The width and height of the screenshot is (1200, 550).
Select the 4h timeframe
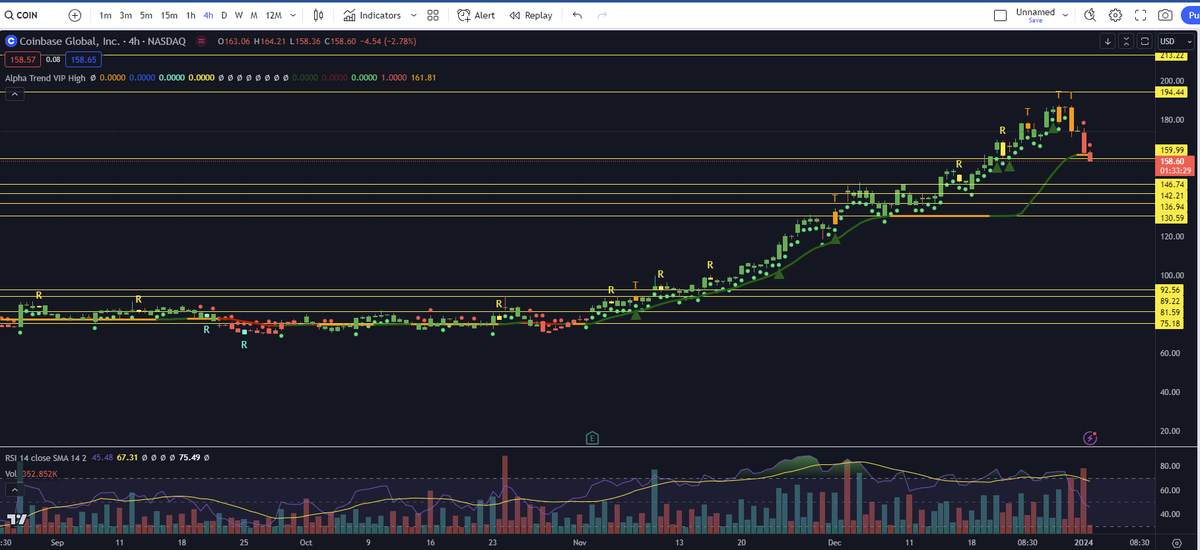(x=208, y=15)
